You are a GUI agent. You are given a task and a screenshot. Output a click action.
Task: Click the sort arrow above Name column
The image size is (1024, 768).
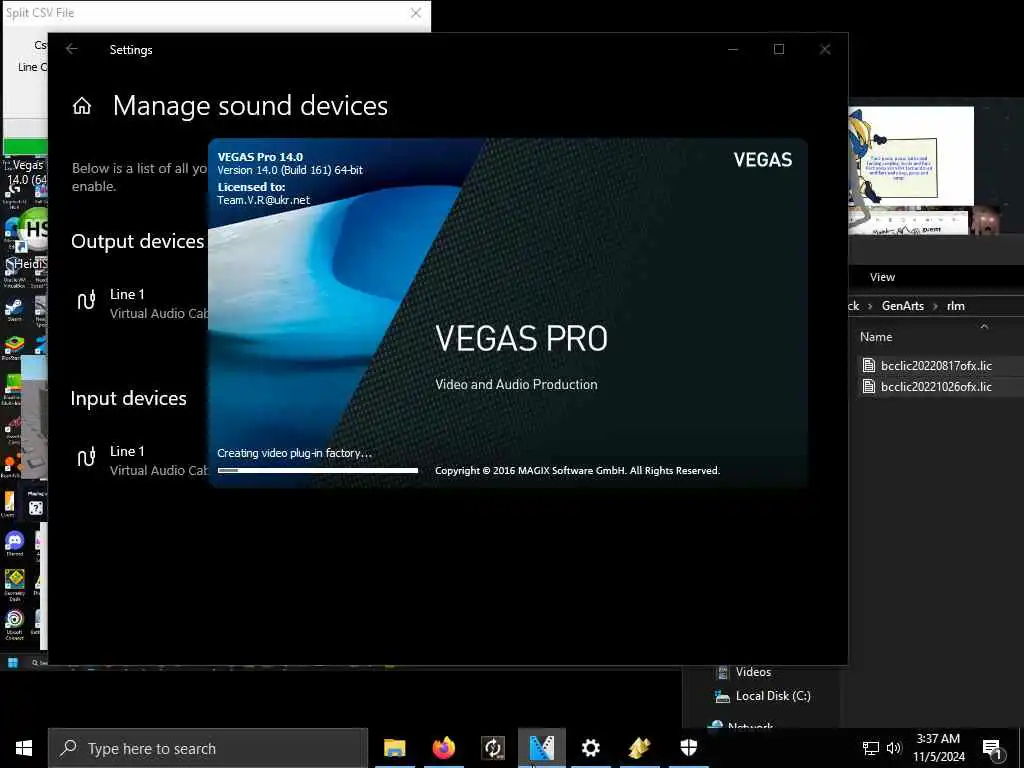(984, 326)
